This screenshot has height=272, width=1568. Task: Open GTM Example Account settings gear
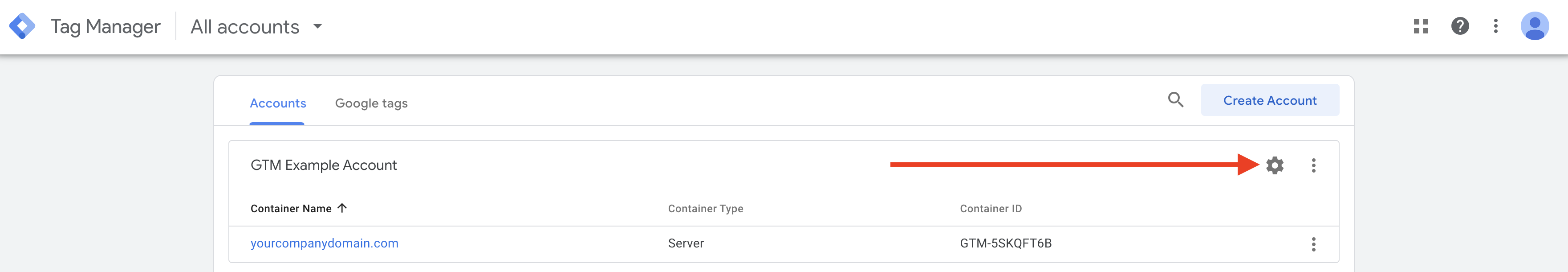[1275, 165]
